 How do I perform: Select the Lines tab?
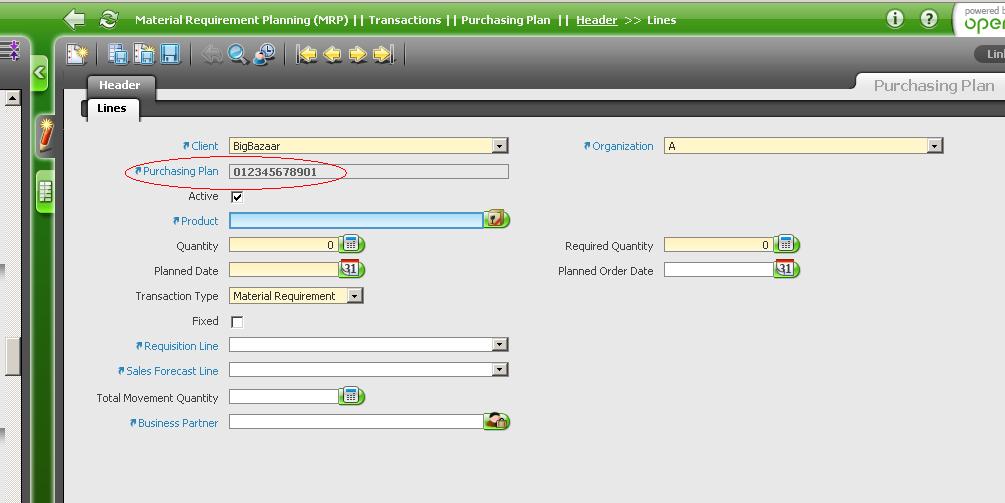112,108
